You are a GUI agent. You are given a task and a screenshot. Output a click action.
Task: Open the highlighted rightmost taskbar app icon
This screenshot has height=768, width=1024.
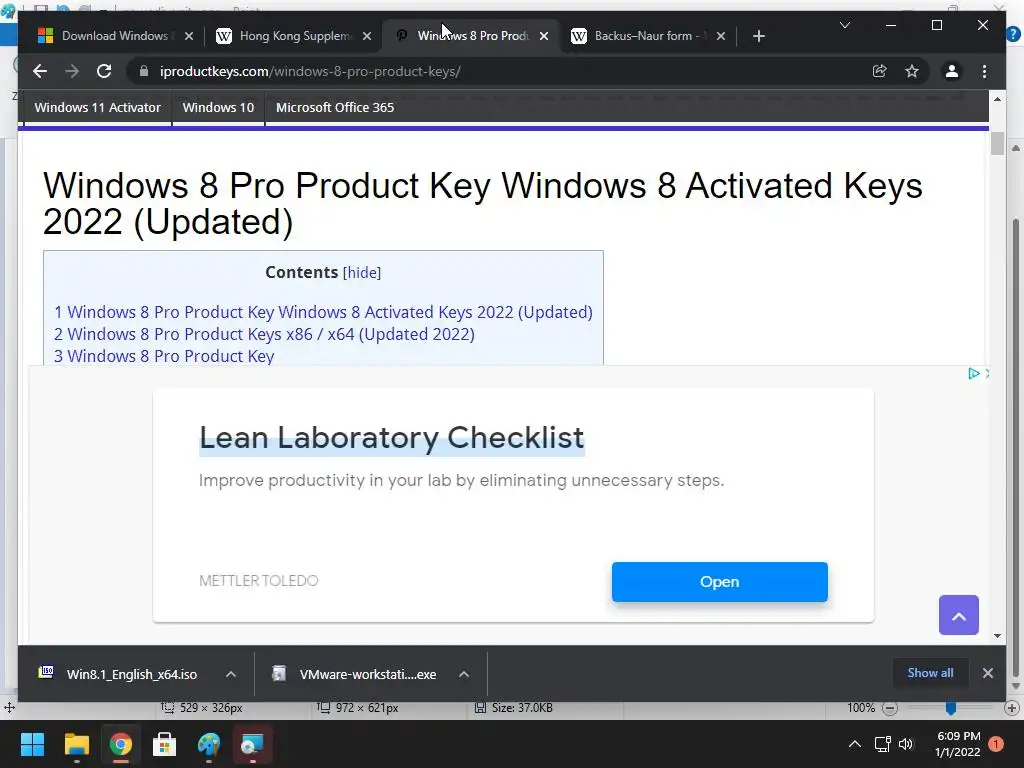click(x=252, y=744)
